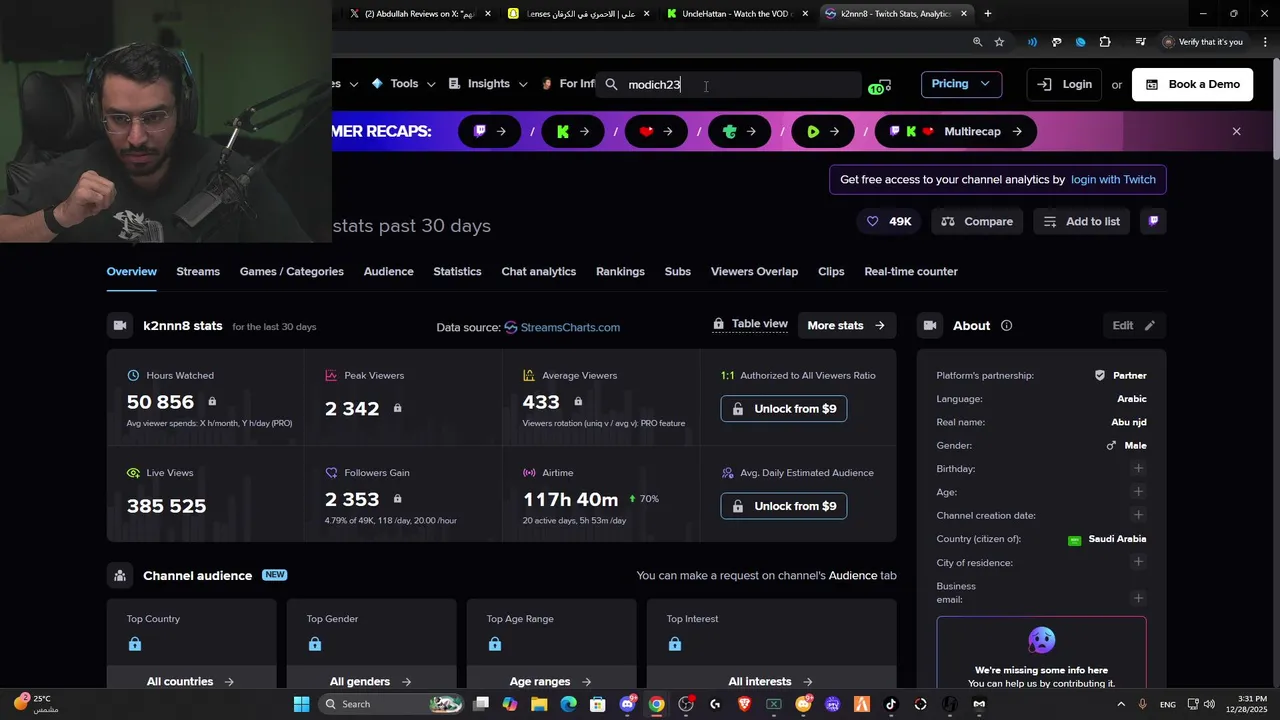
Task: Open All countries link
Action: point(190,682)
